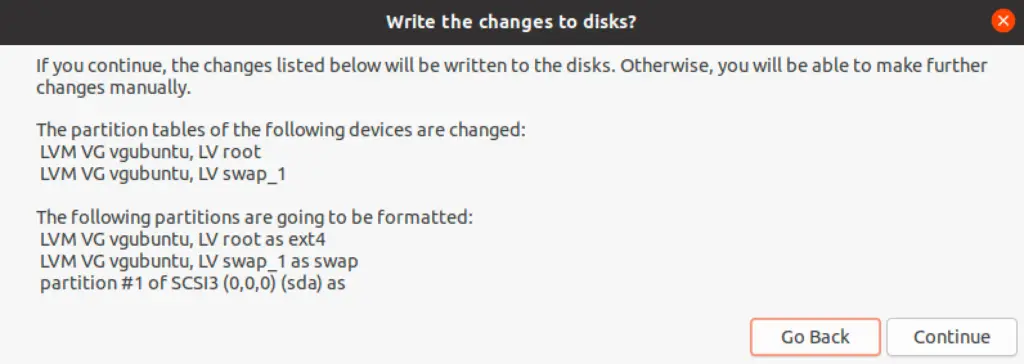Click the 'partition #1 of SCSI3' line

193,284
